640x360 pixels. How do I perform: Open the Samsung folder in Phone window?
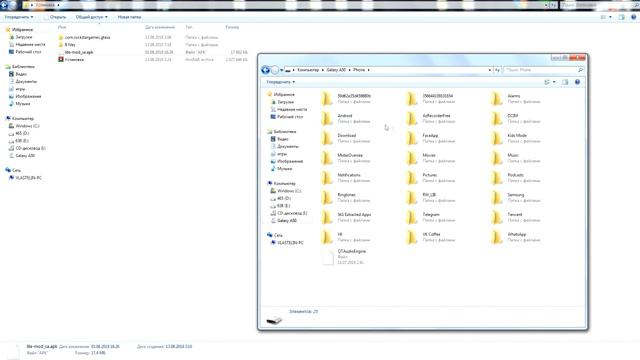(515, 198)
